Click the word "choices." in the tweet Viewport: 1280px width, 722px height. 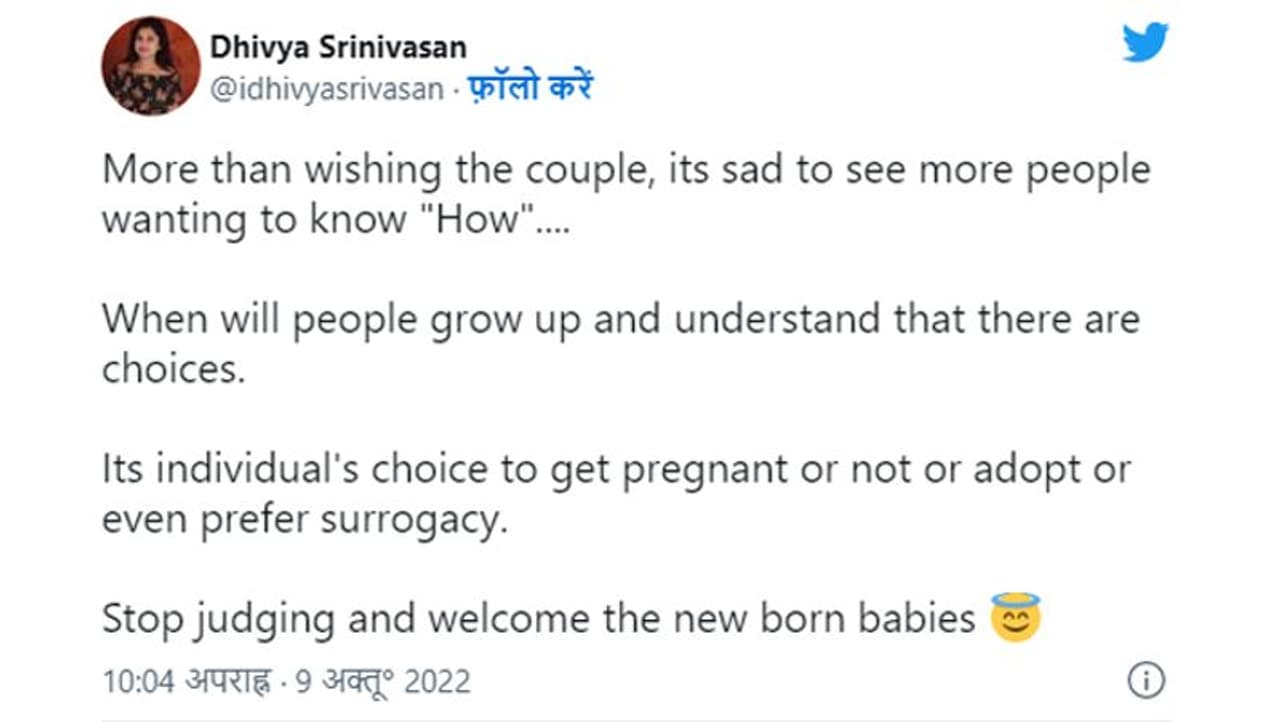(173, 370)
